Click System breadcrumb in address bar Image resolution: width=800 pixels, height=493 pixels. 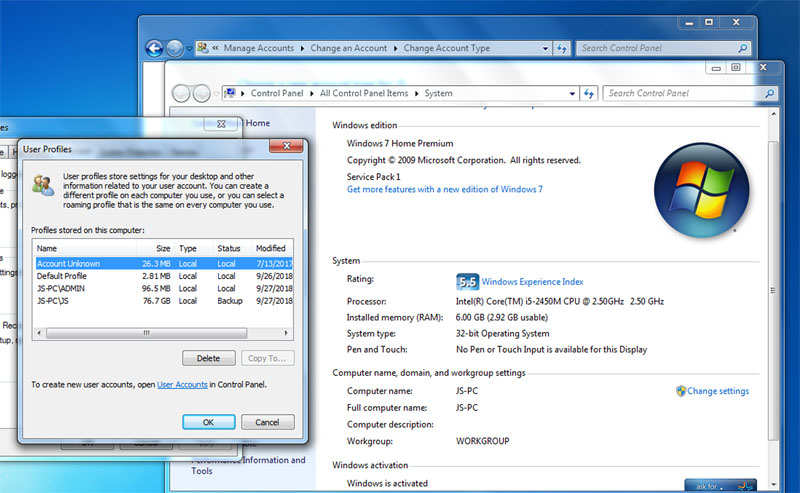(438, 93)
